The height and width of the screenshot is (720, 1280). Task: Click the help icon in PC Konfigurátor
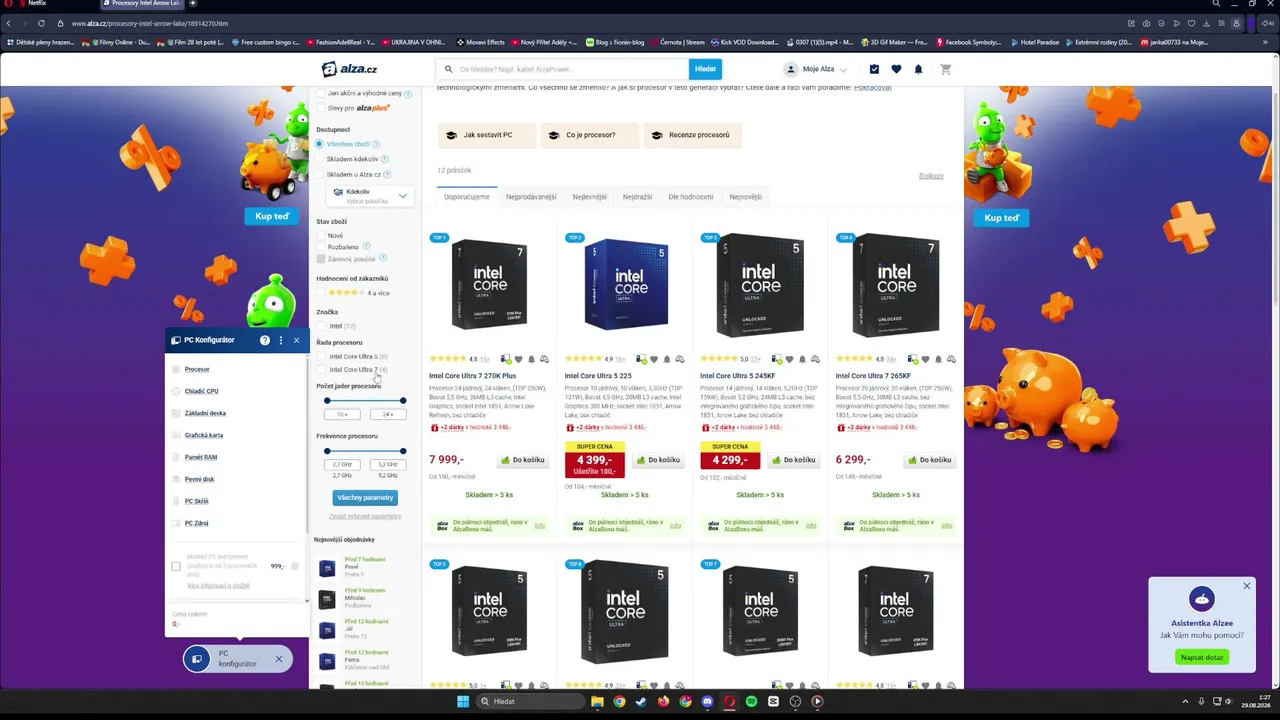coord(265,340)
